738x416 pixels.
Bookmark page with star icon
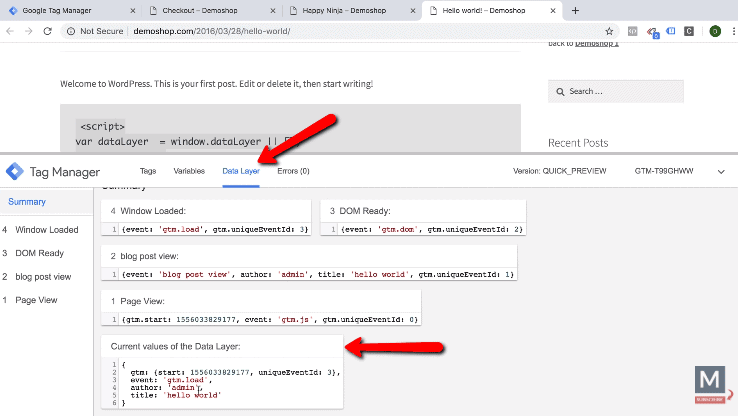point(609,31)
